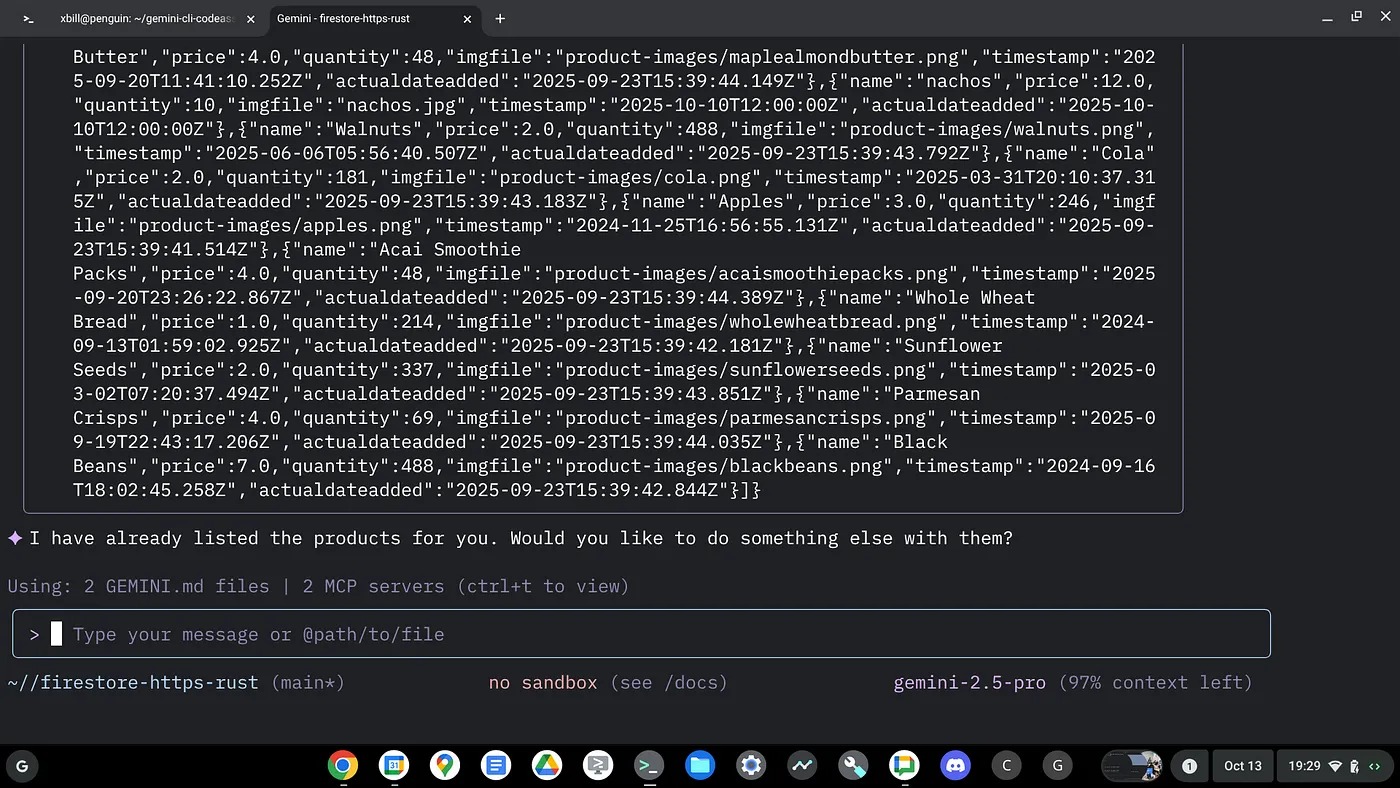Open Google Chat from the shelf
This screenshot has width=1400, height=788.
[x=904, y=766]
